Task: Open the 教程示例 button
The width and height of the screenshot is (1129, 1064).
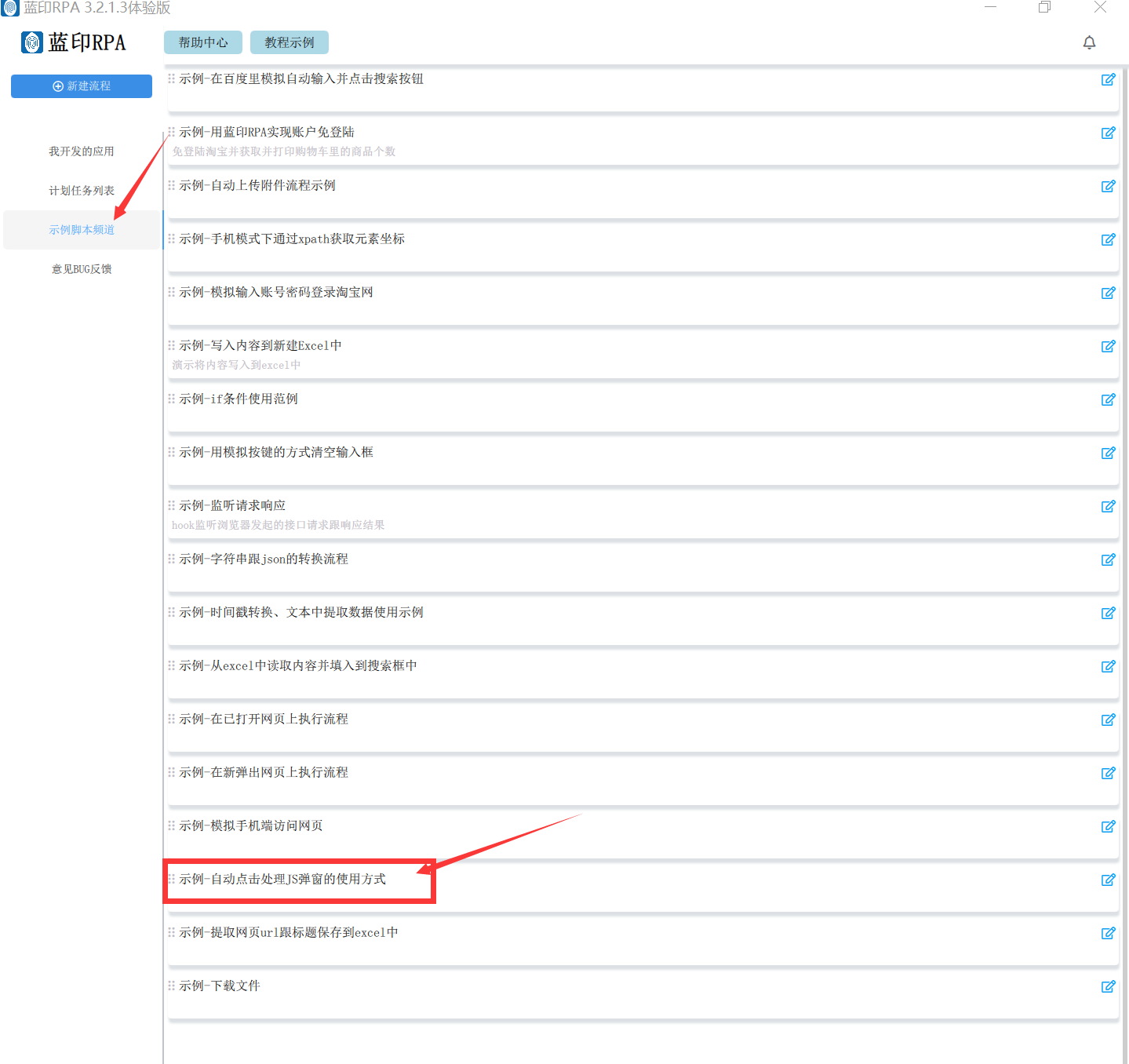Action: point(290,42)
